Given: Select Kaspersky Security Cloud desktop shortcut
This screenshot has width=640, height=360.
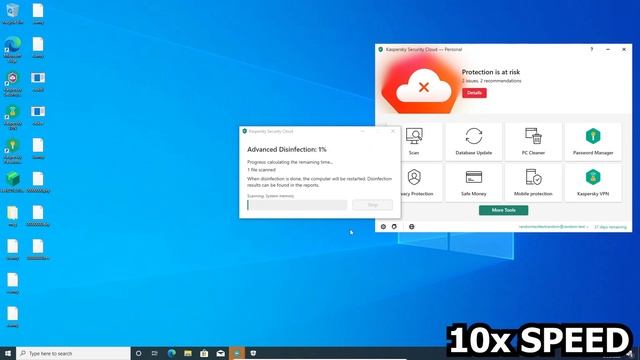Looking at the screenshot, I should pos(13,83).
